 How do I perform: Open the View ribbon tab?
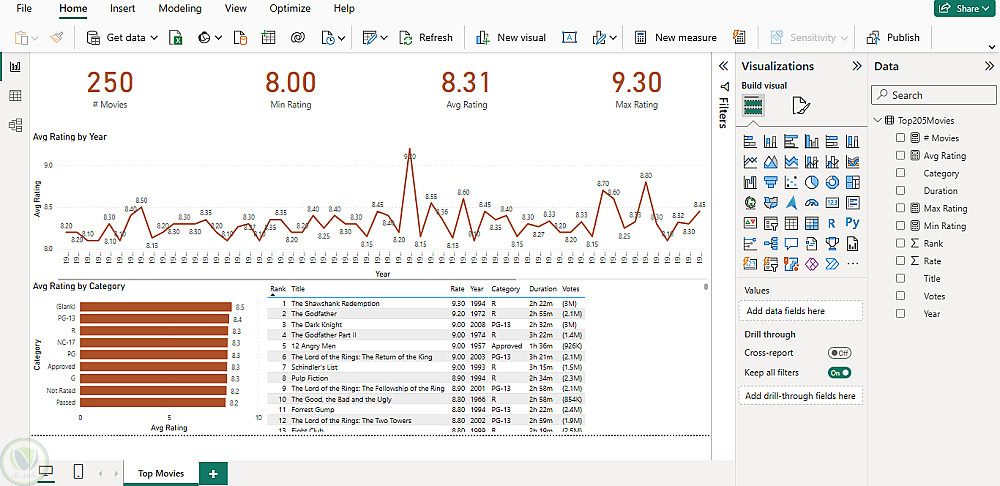click(236, 9)
